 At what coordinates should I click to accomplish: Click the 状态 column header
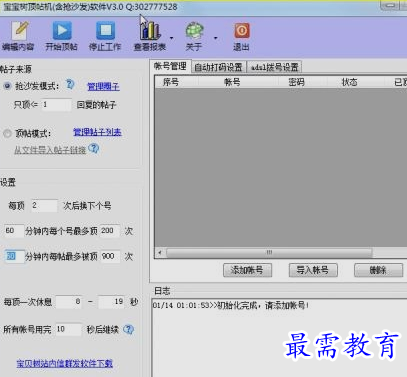(x=355, y=82)
